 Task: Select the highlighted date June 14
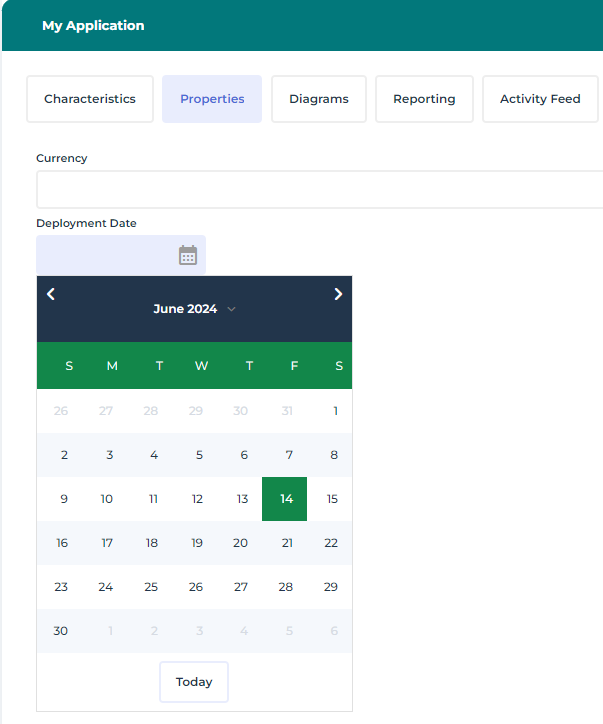285,499
